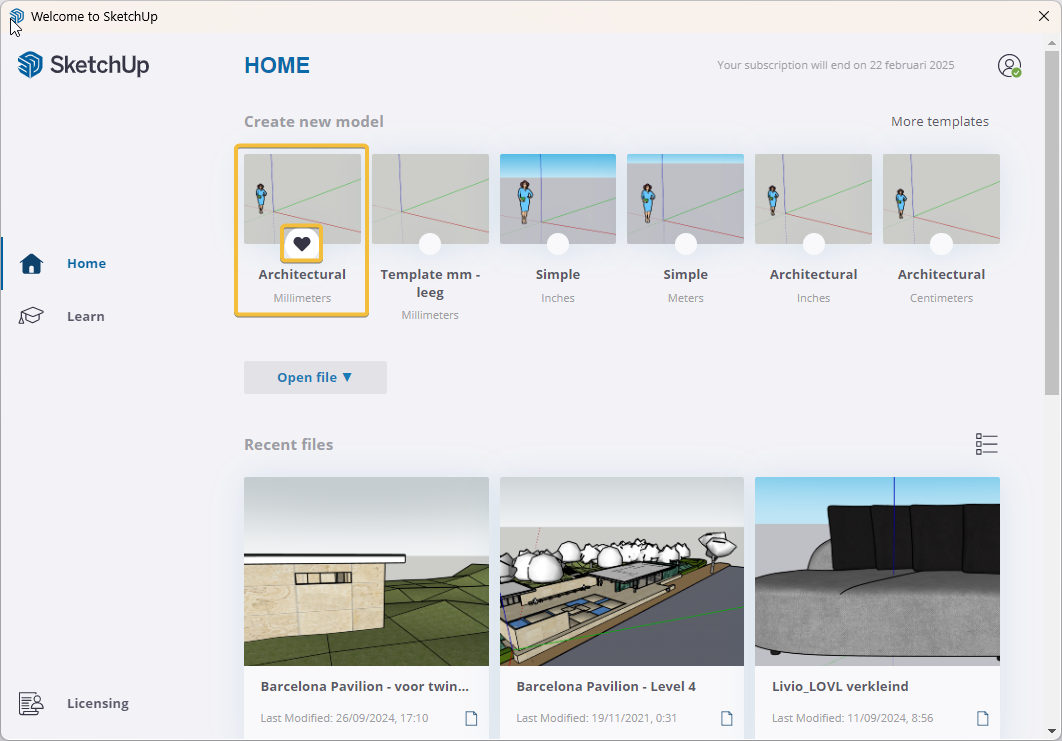Viewport: 1062px width, 741px height.
Task: Click file icon on Barcelona Pavilion voor twin card
Action: tap(471, 718)
